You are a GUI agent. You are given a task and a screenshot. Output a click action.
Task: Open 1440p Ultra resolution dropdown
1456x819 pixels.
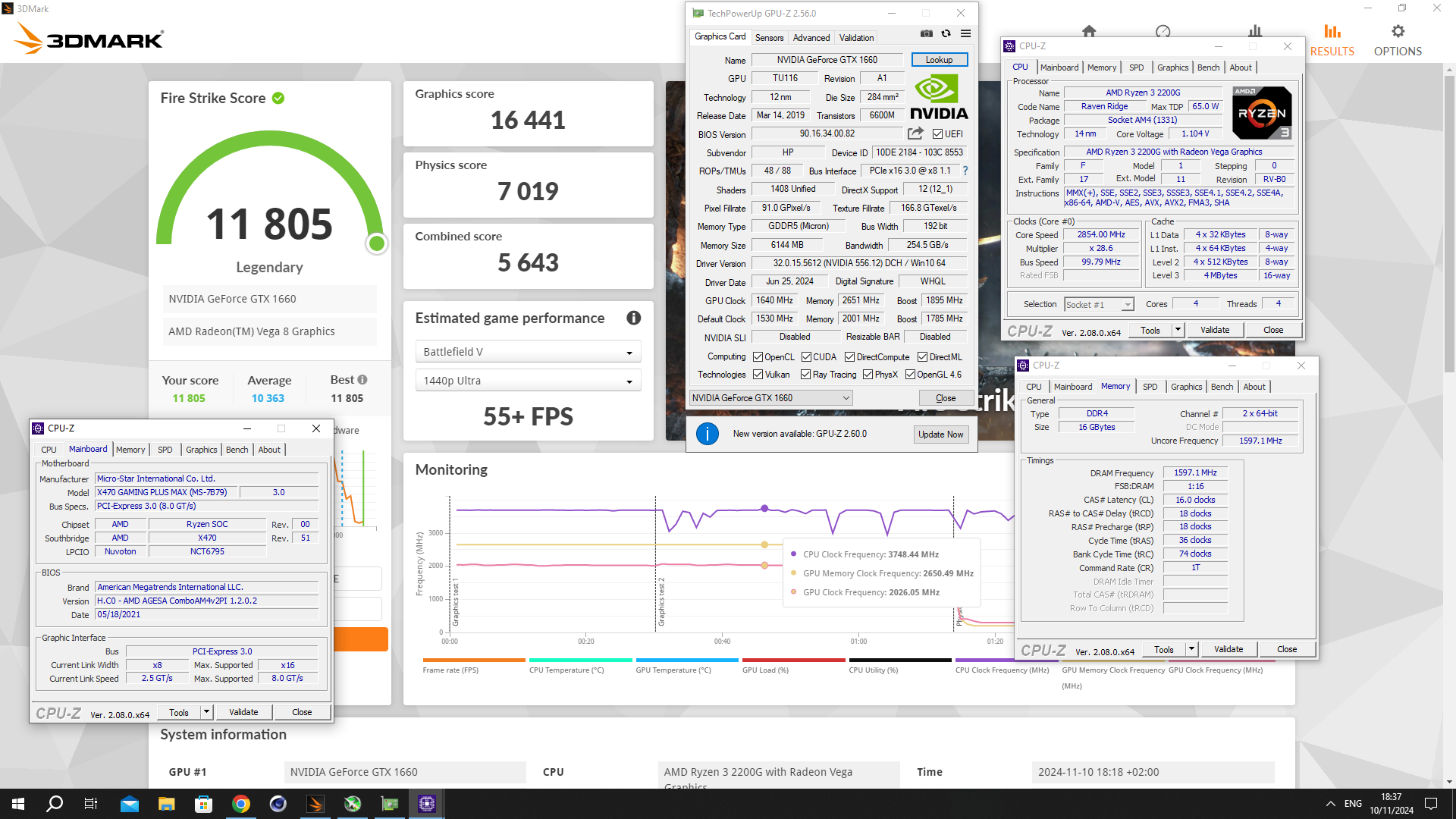(528, 381)
